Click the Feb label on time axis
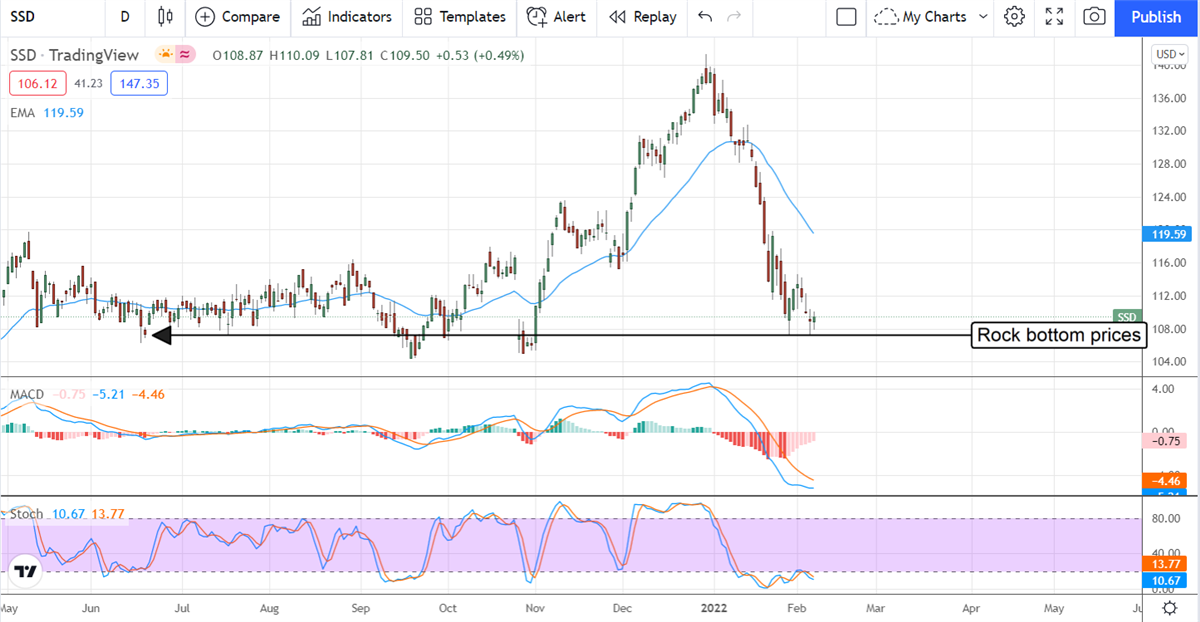Screen dimensions: 1200x622 [x=796, y=607]
